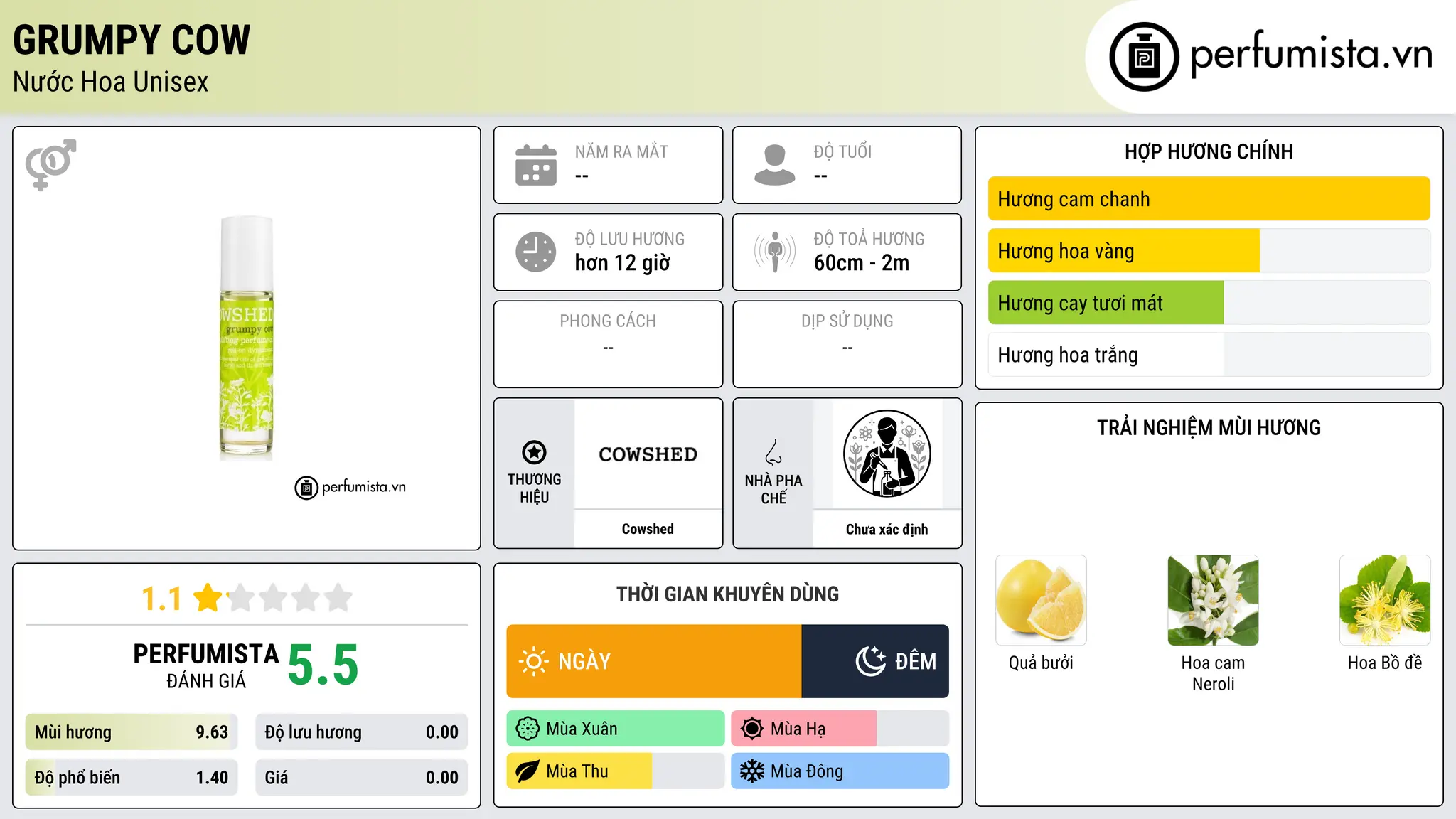Click the Chưa xác định perfumer label
This screenshot has width=1456, height=819.
887,529
